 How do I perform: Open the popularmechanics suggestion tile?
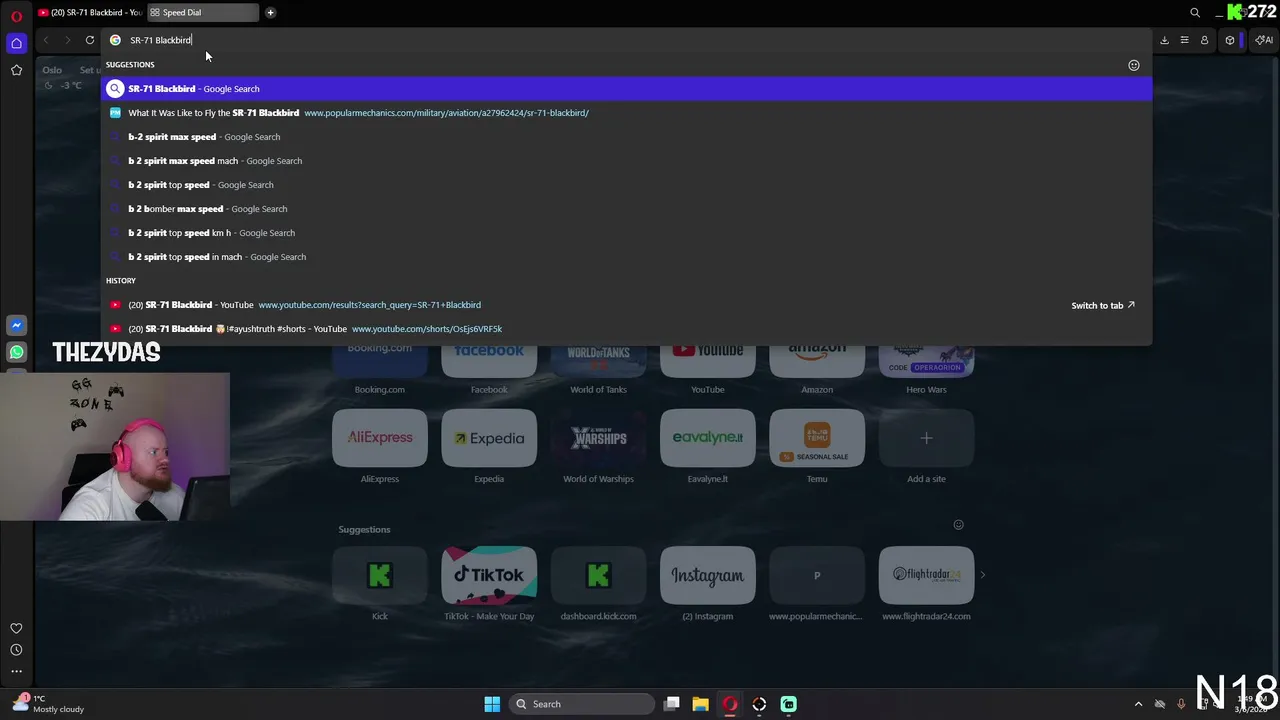(x=817, y=575)
